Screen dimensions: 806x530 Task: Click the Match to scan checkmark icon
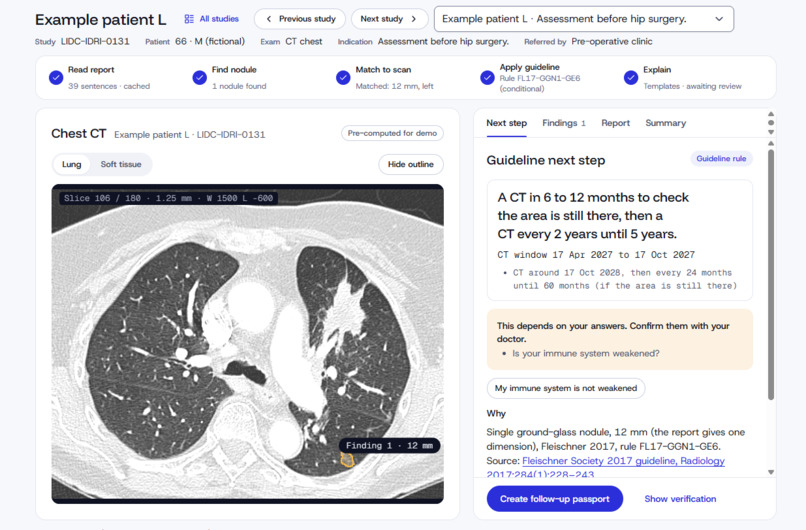(x=343, y=78)
